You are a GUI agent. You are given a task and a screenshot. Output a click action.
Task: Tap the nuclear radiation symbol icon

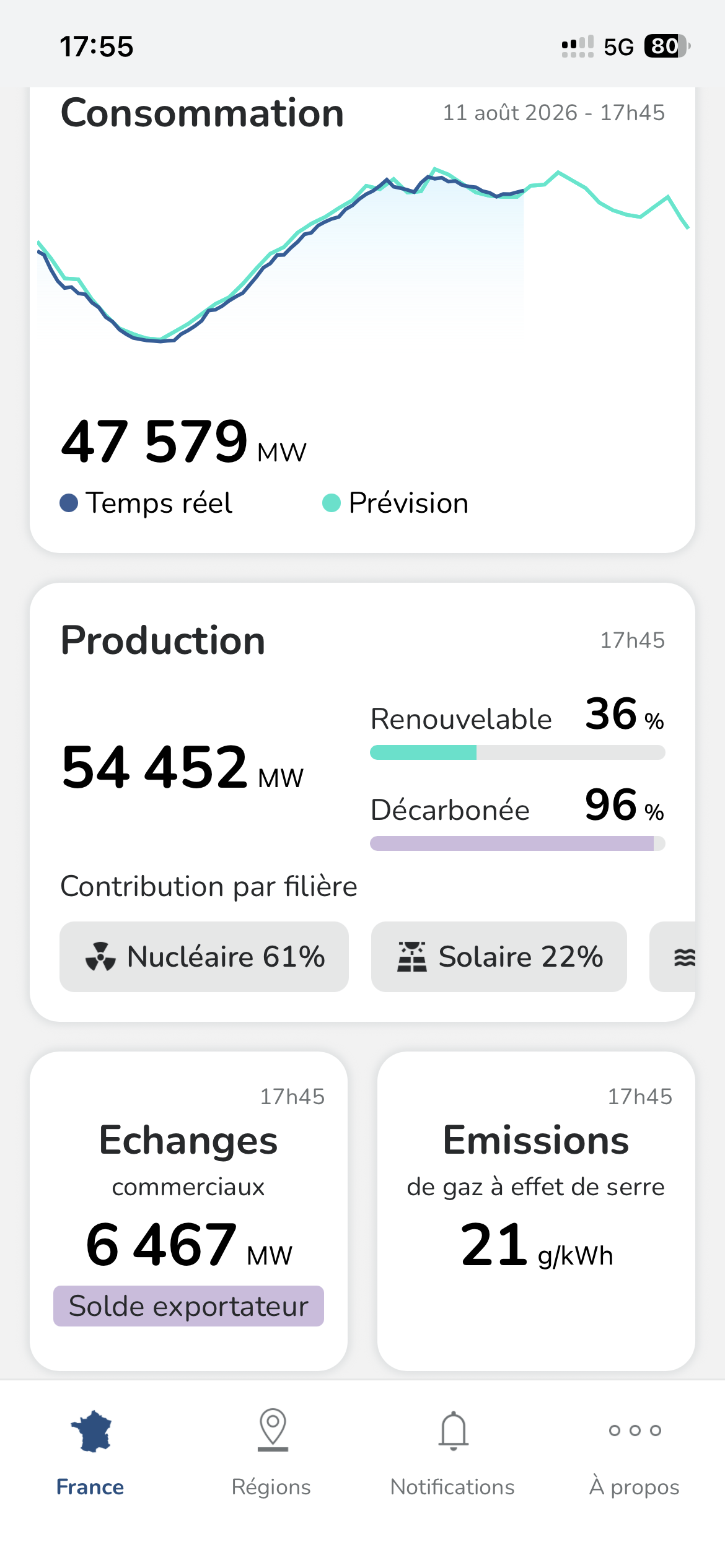click(100, 957)
